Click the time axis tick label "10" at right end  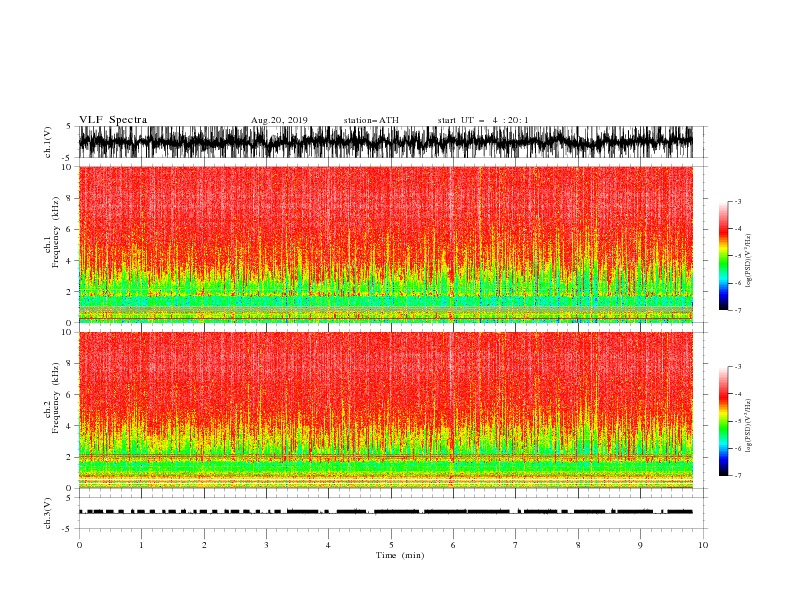(x=703, y=545)
